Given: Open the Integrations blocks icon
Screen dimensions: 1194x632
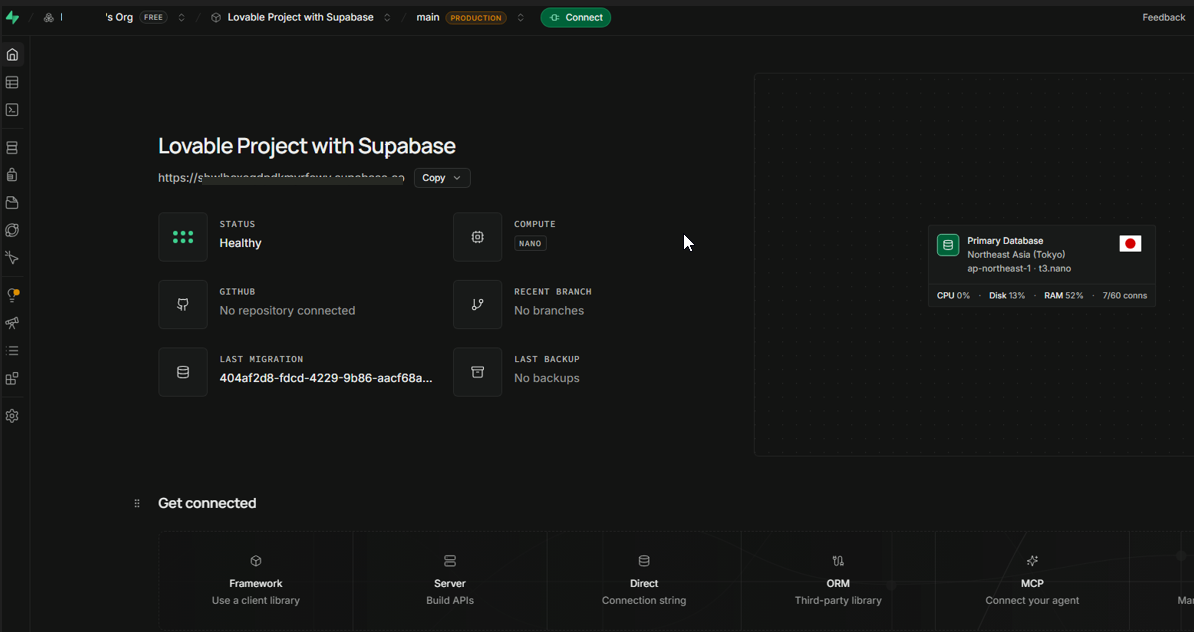Looking at the screenshot, I should click(x=12, y=378).
